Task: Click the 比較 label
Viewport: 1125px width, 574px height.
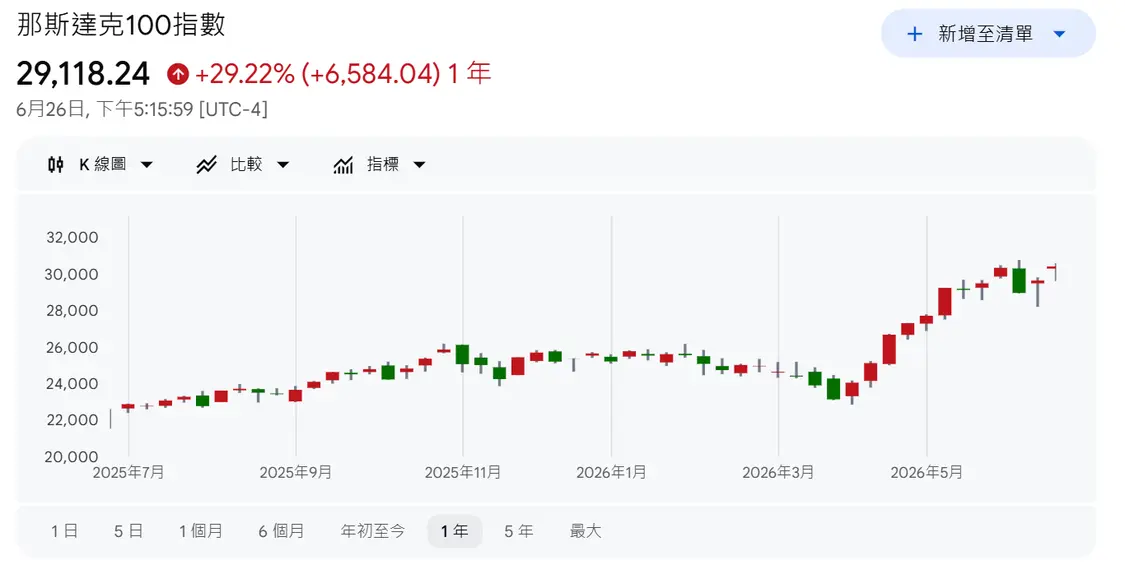Action: tap(246, 164)
